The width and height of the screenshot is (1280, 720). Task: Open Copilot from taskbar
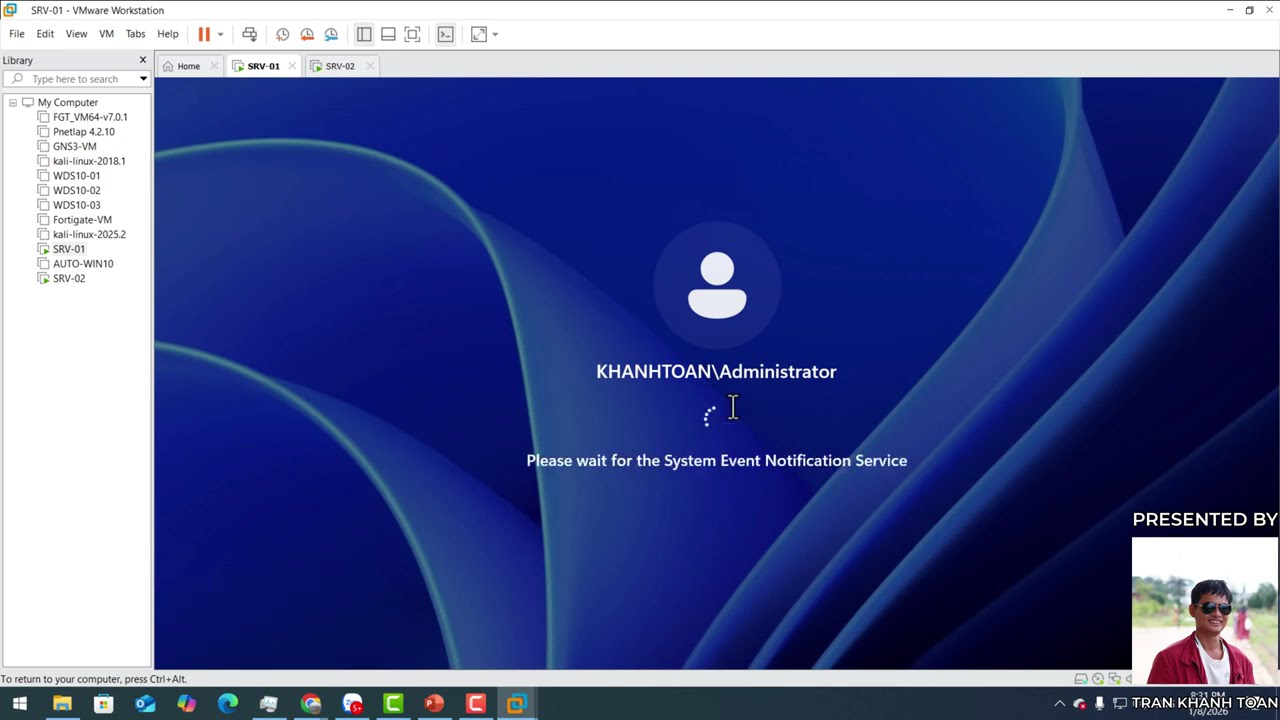186,704
